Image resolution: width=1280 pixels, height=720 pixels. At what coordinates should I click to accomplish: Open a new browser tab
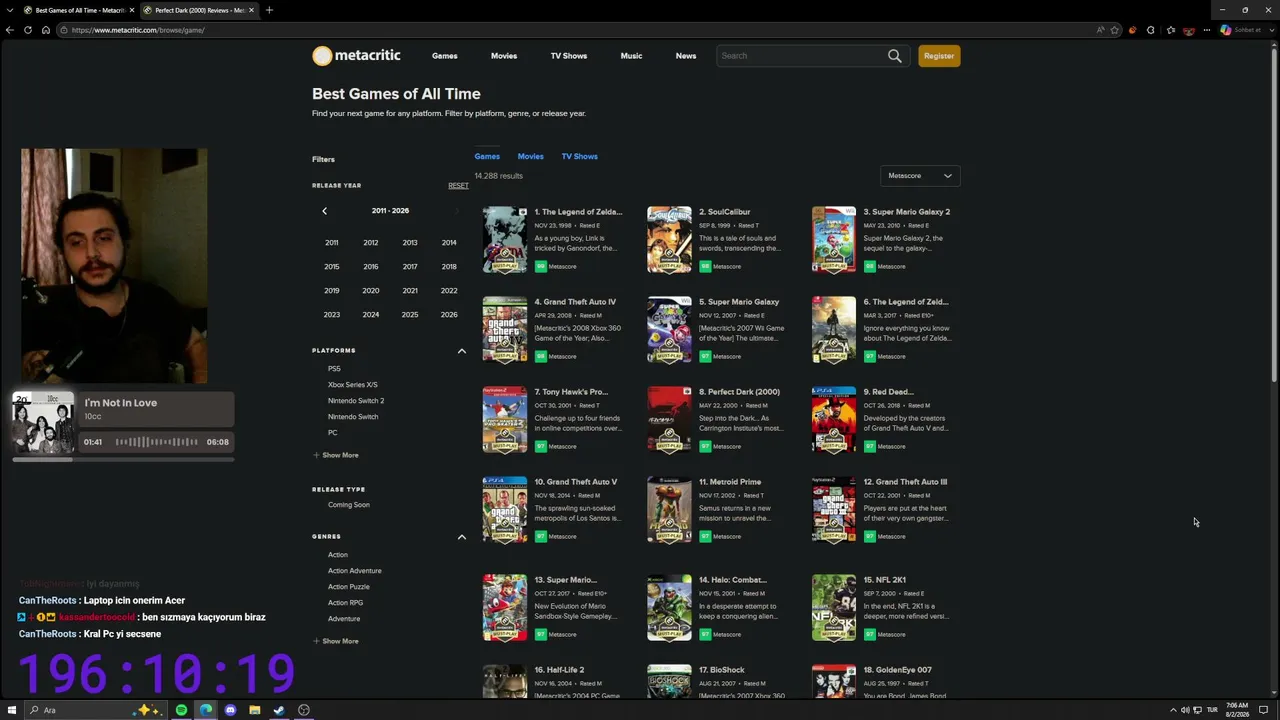tap(269, 10)
